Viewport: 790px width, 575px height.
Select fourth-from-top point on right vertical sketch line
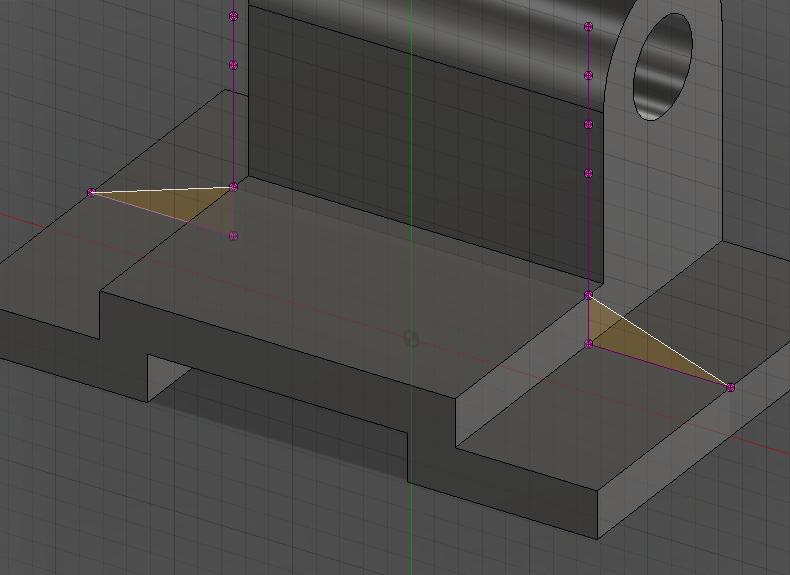click(x=588, y=173)
